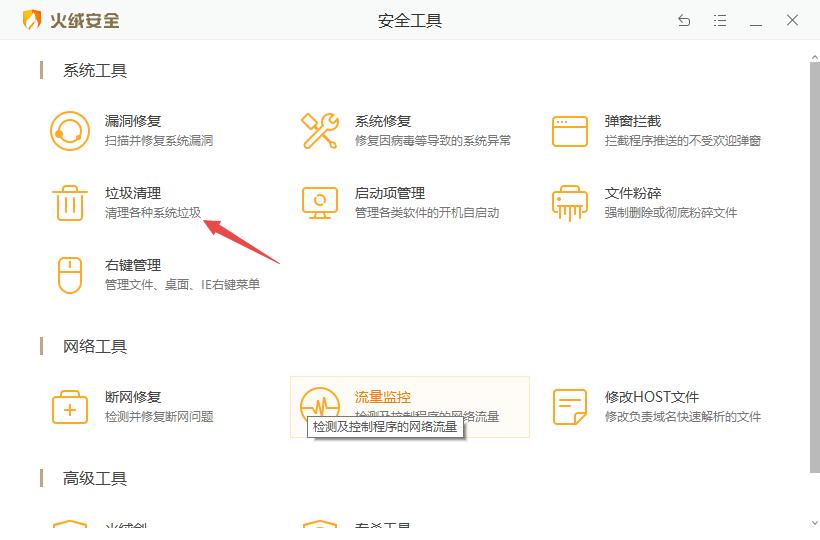
Task: Open the 断网修复 first-aid kit icon
Action: tap(70, 407)
